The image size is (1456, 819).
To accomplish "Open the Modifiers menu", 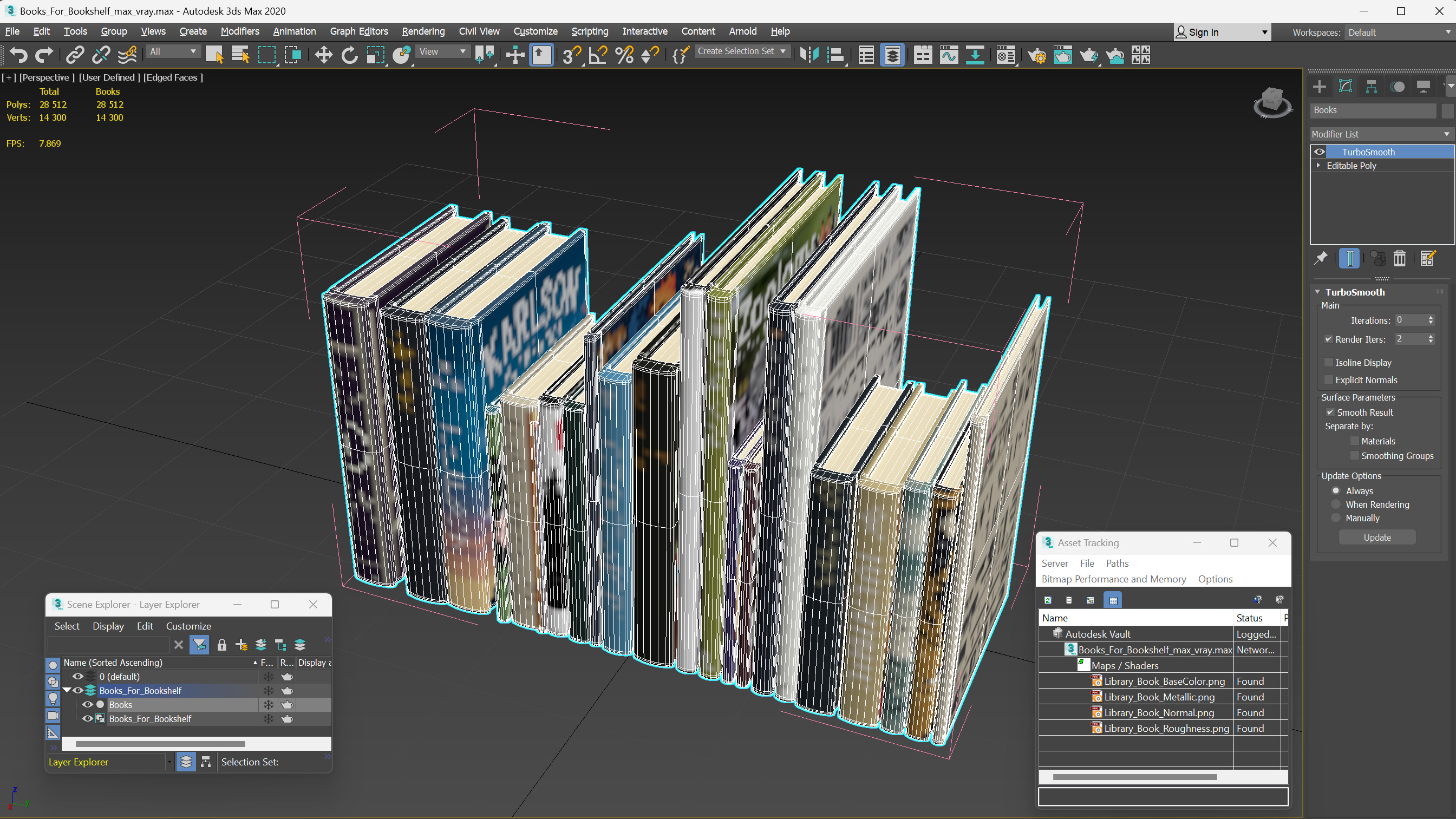I will tap(240, 31).
